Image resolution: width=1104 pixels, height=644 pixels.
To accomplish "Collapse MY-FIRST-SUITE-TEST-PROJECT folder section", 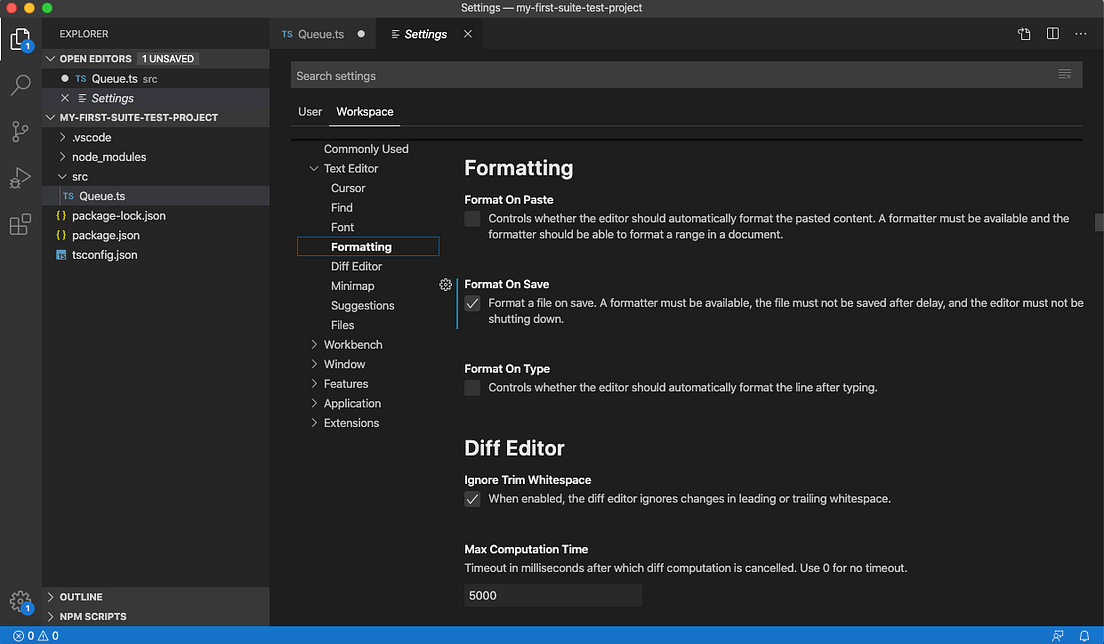I will [x=51, y=118].
